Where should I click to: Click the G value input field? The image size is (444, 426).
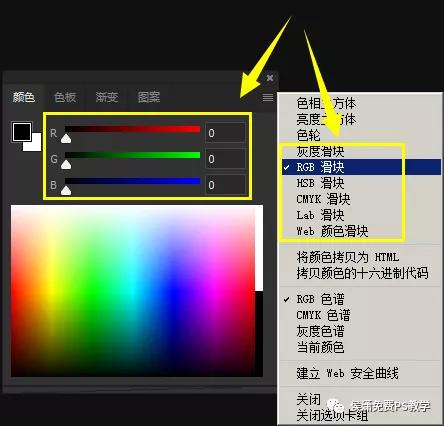pyautogui.click(x=225, y=159)
